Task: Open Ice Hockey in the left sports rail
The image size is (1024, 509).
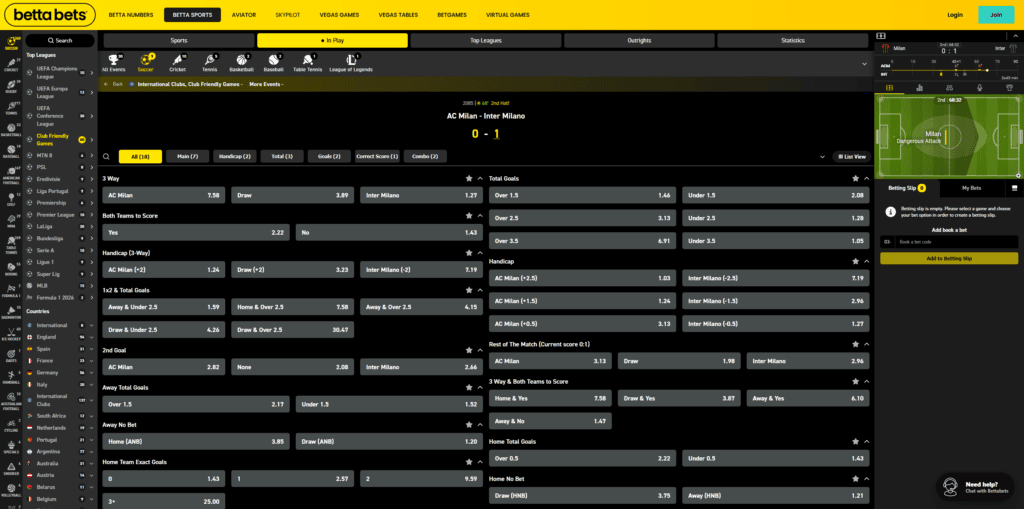Action: (x=10, y=334)
